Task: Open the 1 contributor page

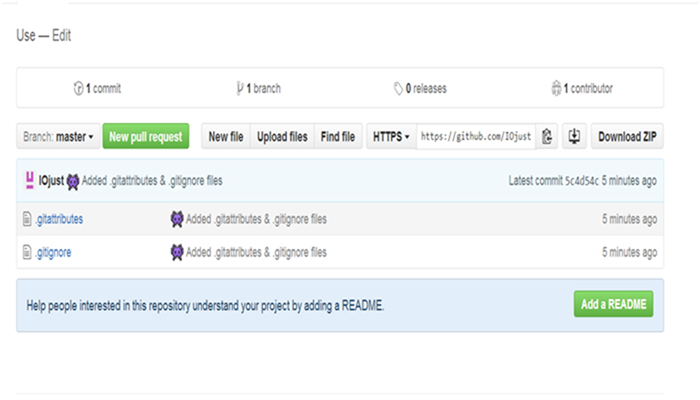Action: pos(582,88)
